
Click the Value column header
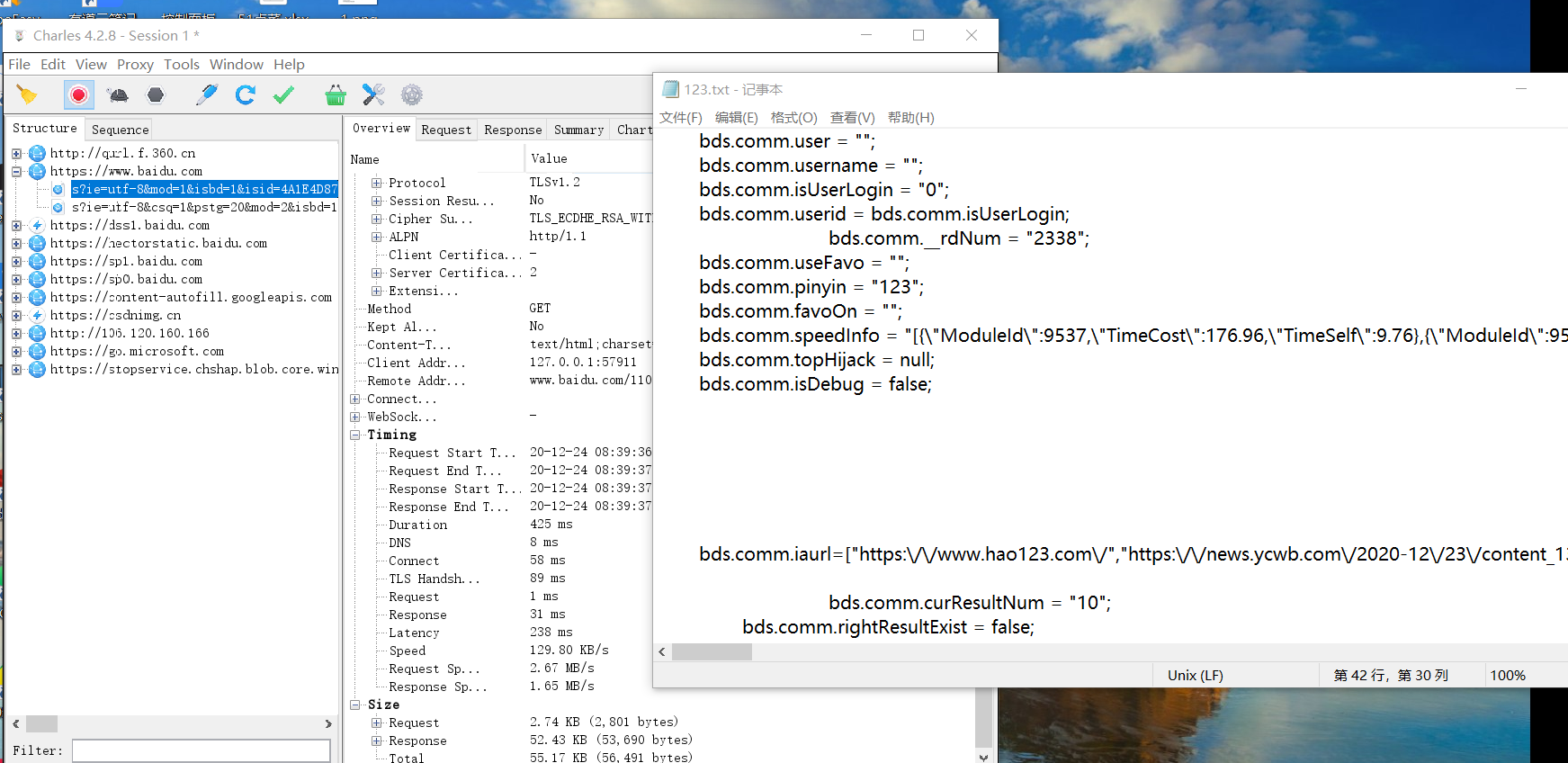[x=589, y=159]
